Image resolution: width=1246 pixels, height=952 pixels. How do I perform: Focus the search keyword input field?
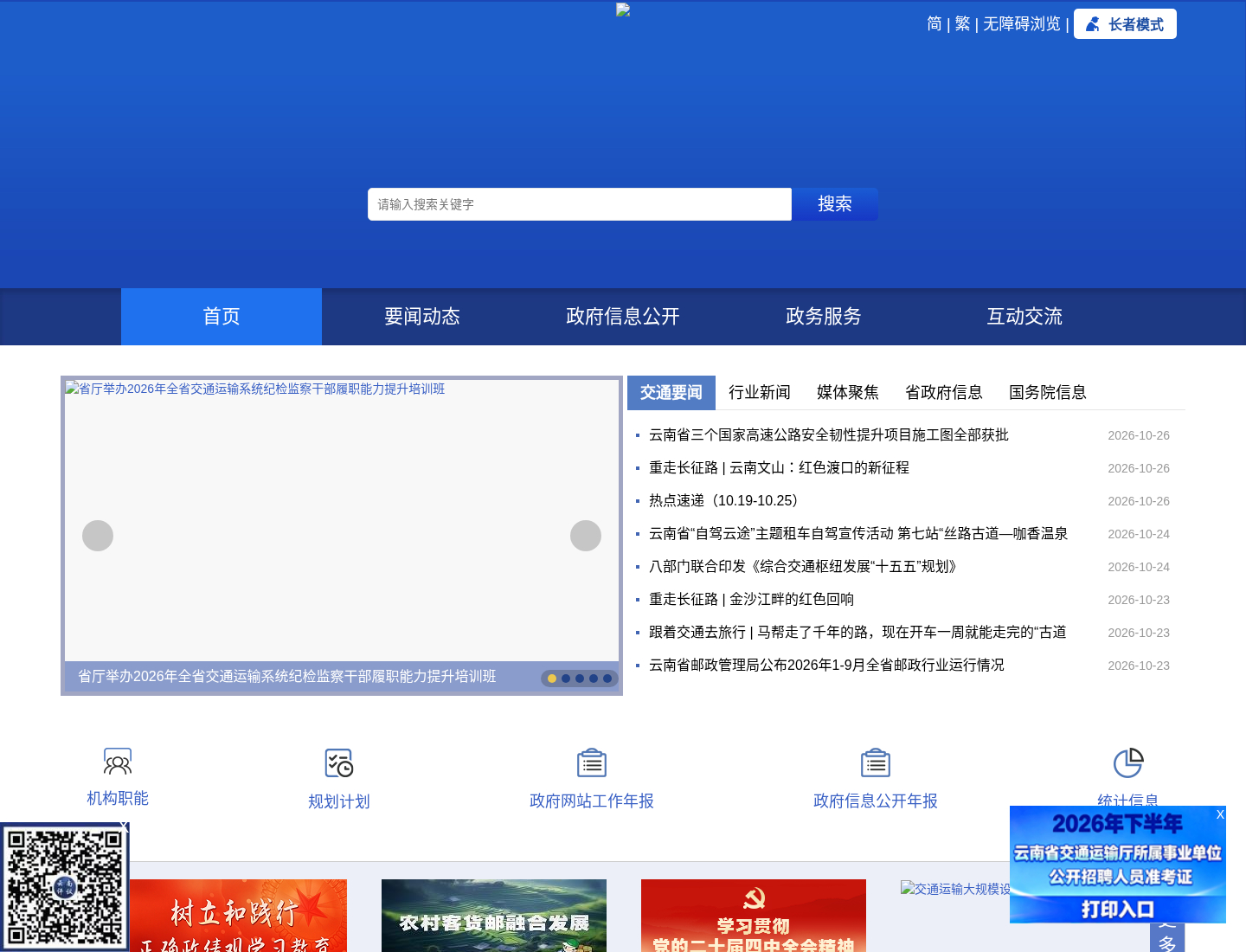click(x=580, y=204)
